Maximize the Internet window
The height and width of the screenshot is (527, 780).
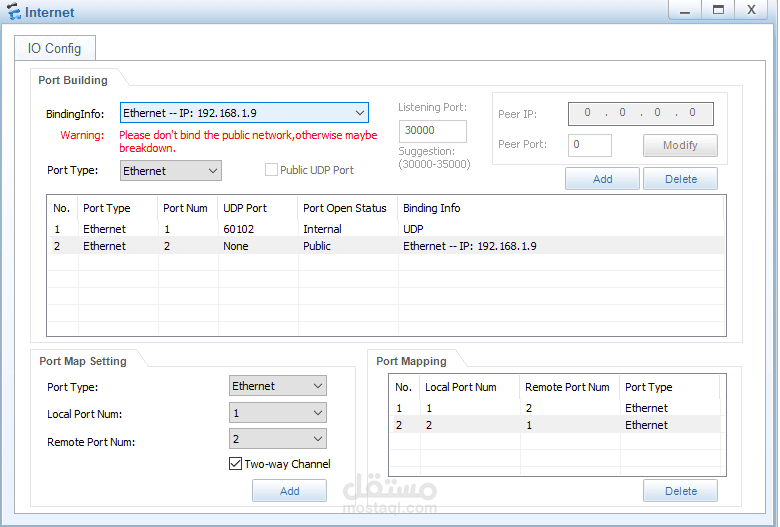tap(718, 10)
